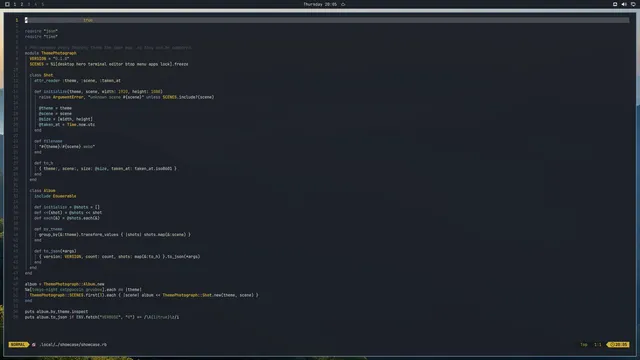
Task: Click the @taken_at = Time.now.utc line
Action: point(67,124)
